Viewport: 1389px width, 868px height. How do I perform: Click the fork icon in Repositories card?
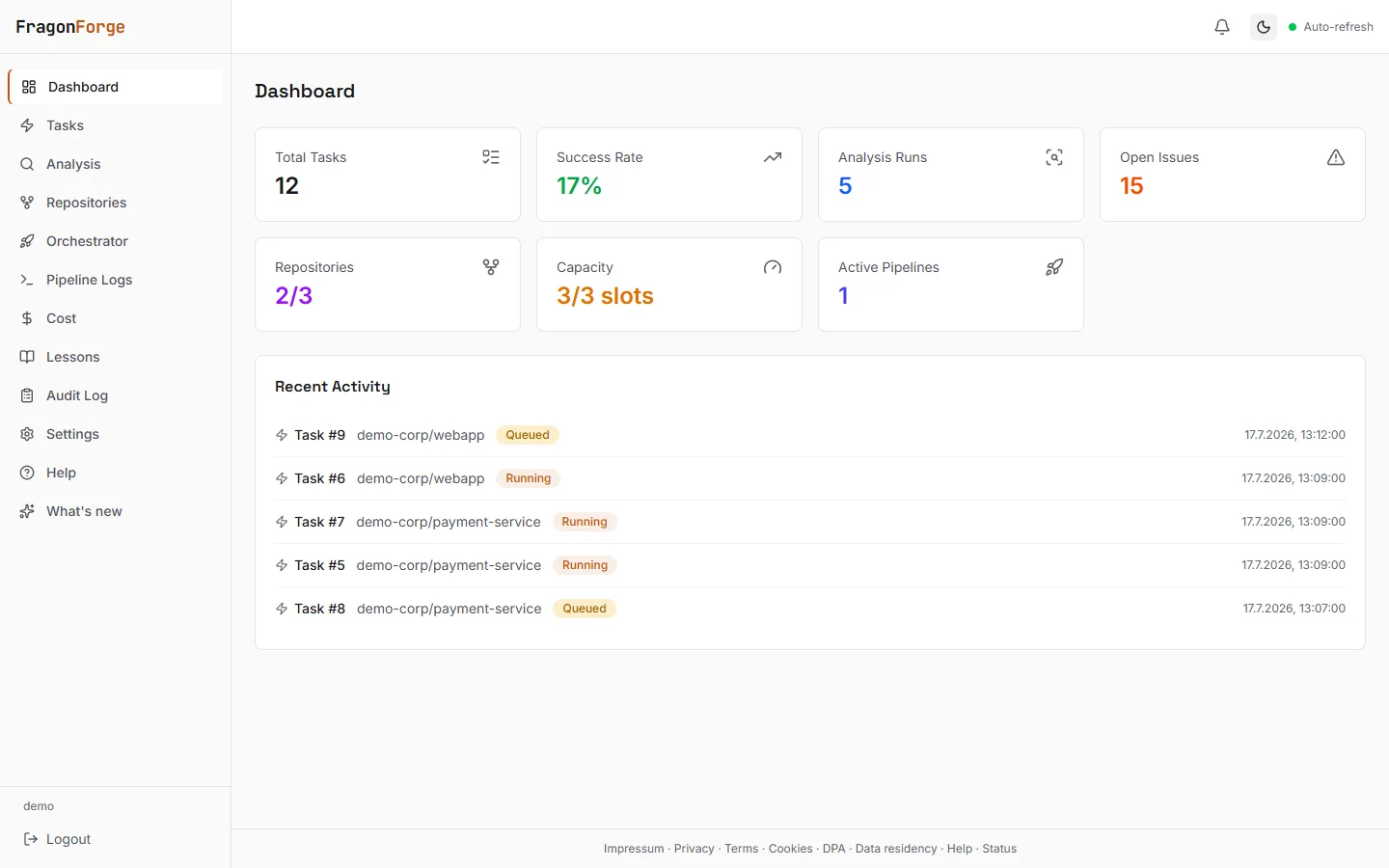tap(491, 267)
